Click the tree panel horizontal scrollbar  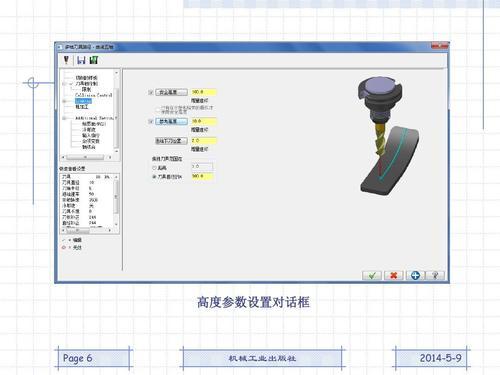(86, 157)
